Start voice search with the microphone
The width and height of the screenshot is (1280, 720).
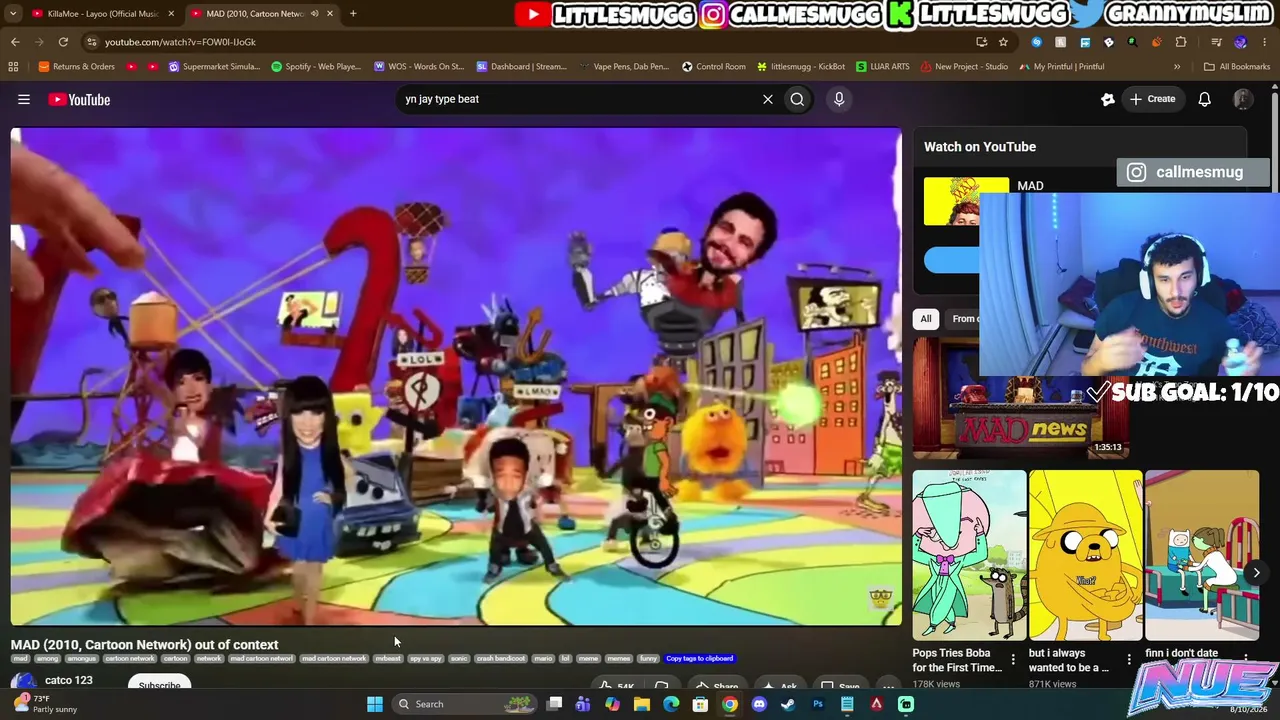point(839,99)
